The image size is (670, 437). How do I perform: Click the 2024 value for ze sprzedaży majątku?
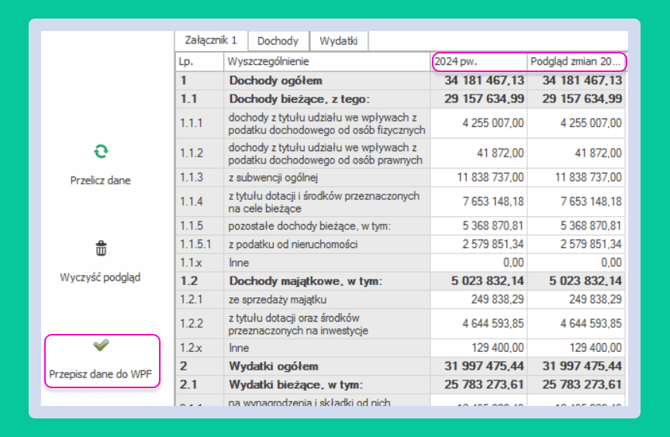pyautogui.click(x=479, y=299)
